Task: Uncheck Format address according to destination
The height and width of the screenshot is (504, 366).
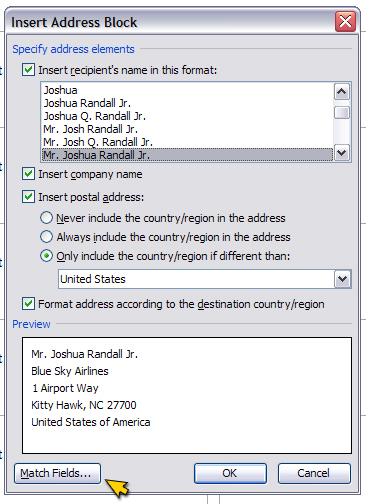Action: point(28,304)
